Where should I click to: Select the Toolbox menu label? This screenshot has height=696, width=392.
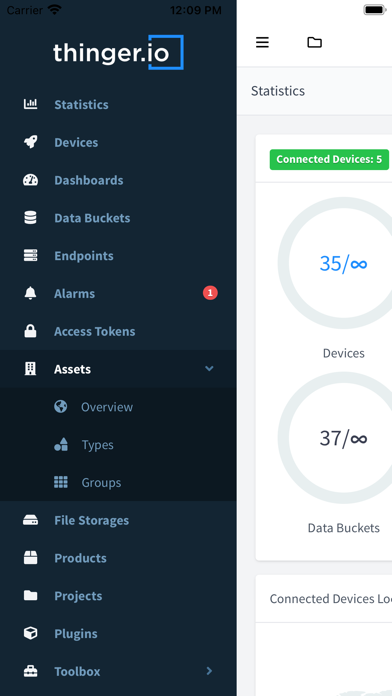coord(77,671)
